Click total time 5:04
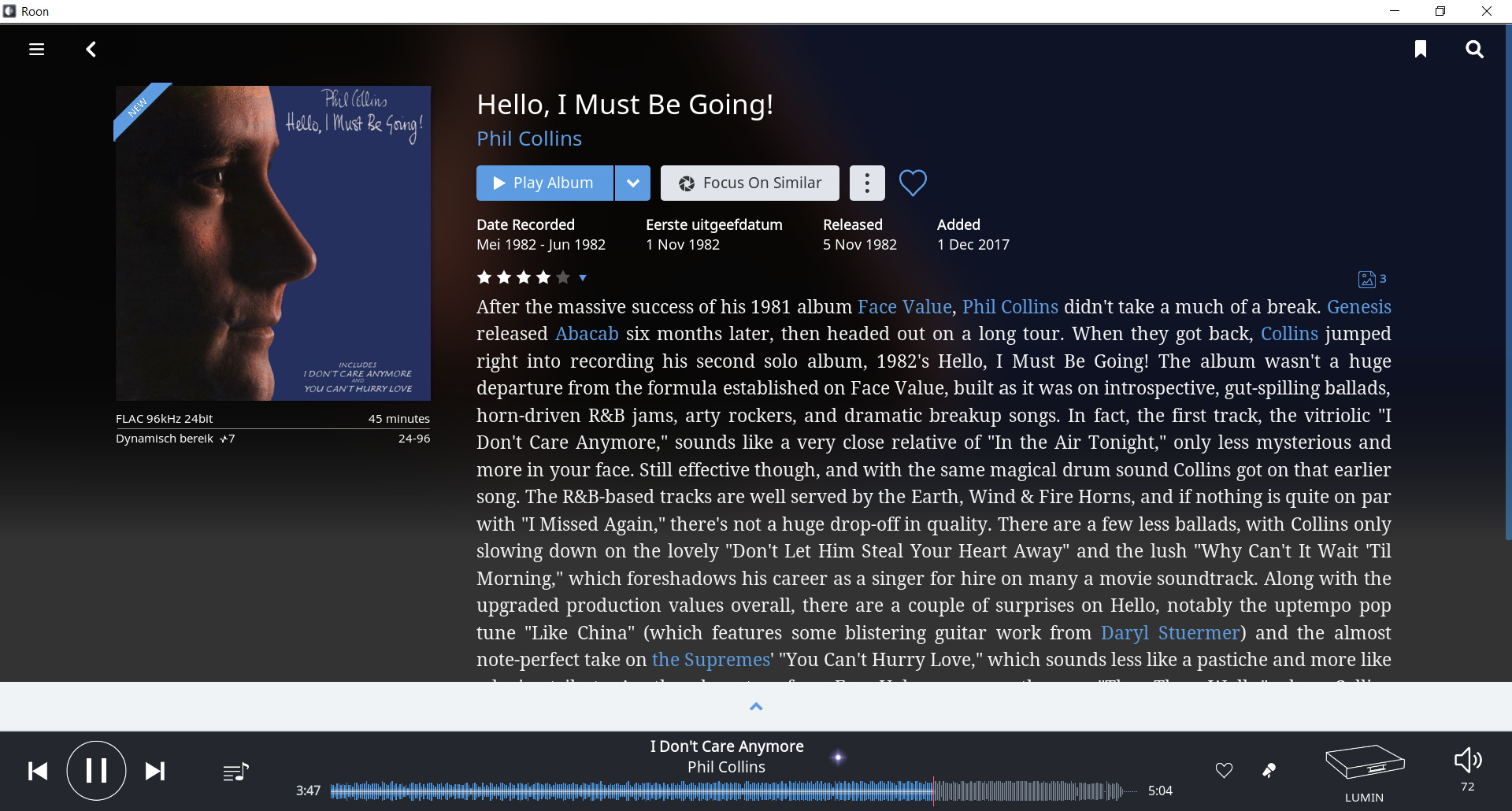This screenshot has width=1512, height=811. 1160,791
